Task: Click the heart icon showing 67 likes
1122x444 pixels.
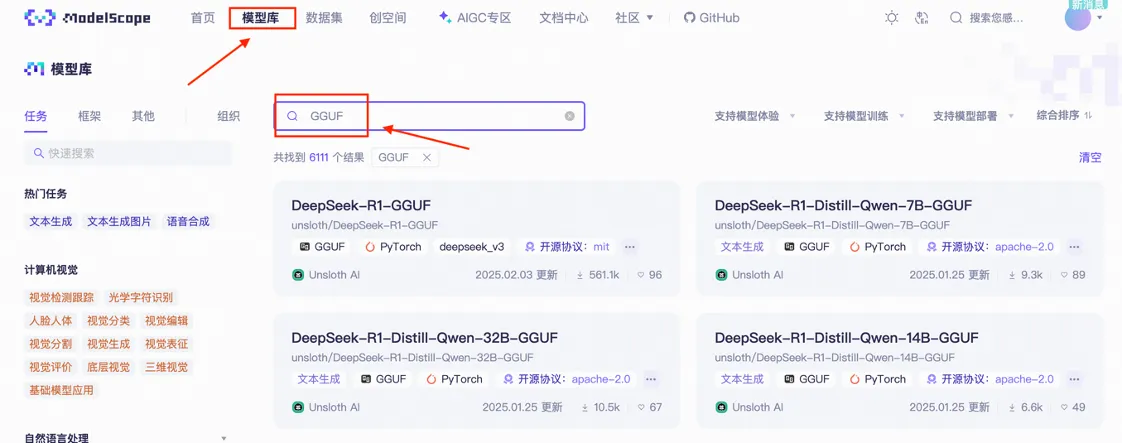Action: coord(641,407)
